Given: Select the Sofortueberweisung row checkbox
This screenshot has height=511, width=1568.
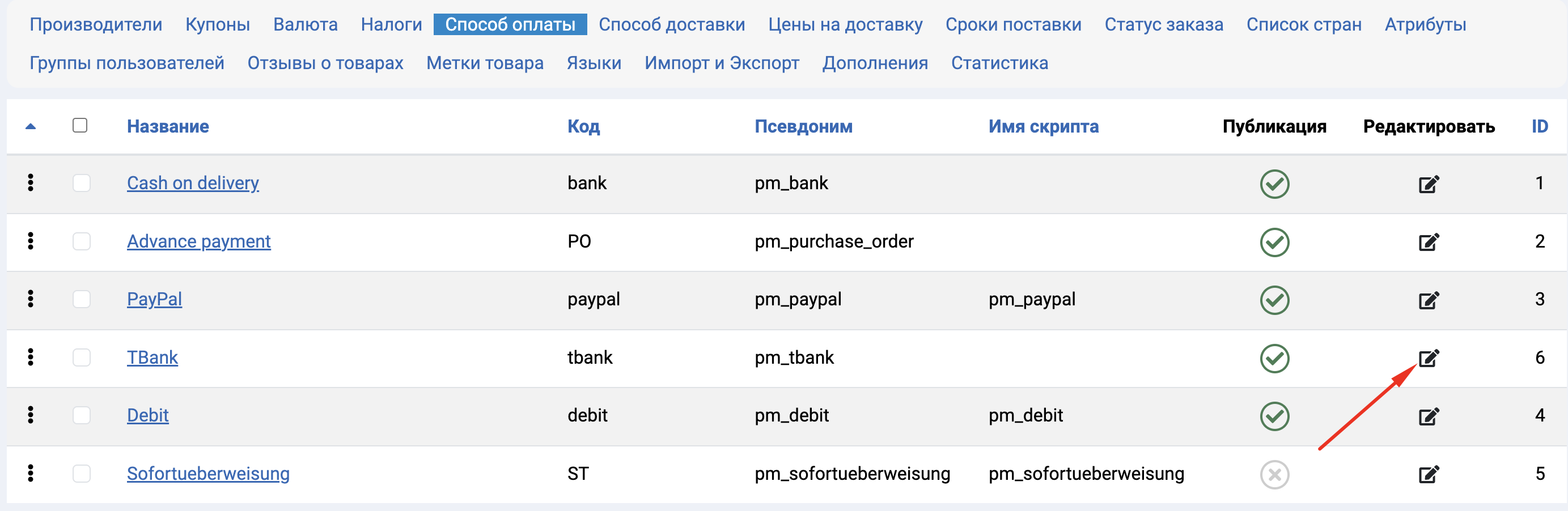Looking at the screenshot, I should 82,473.
